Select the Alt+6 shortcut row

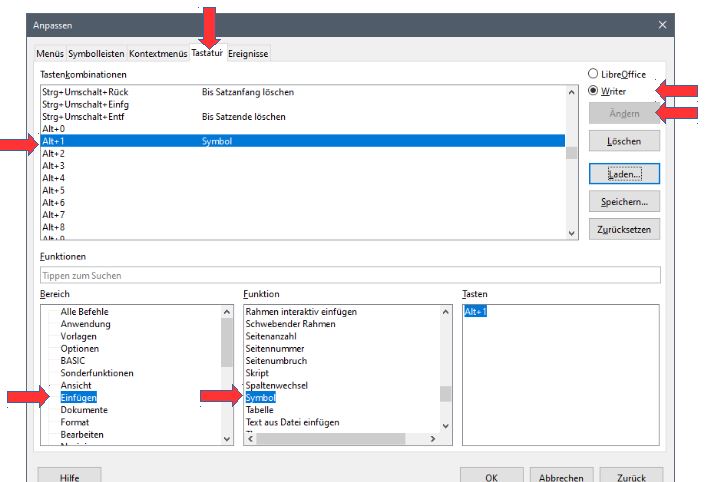pos(303,202)
